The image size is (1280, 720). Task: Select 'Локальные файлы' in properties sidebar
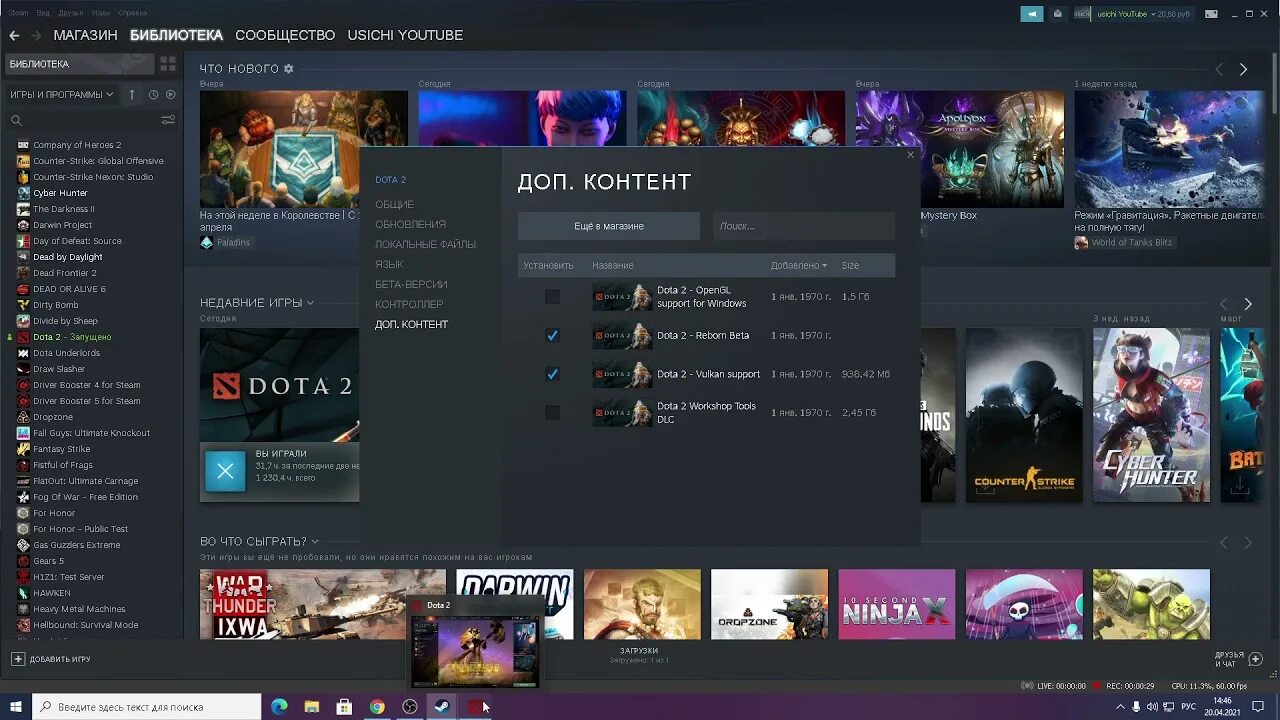click(425, 244)
